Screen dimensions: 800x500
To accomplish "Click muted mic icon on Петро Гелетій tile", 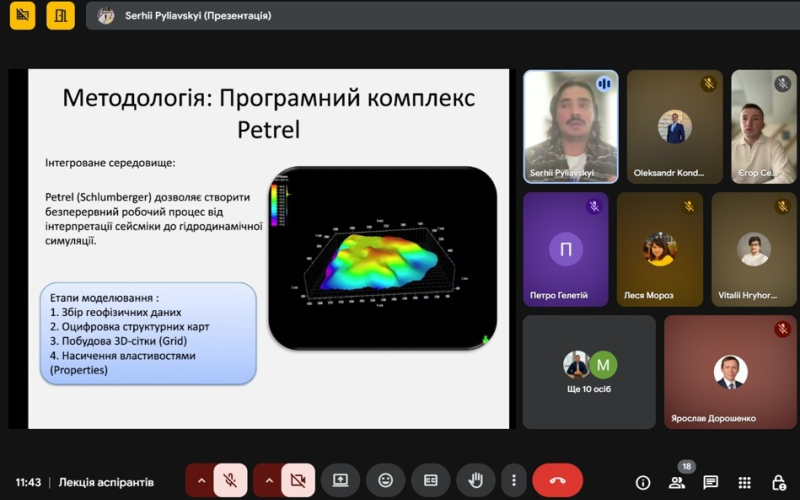I will pyautogui.click(x=594, y=206).
